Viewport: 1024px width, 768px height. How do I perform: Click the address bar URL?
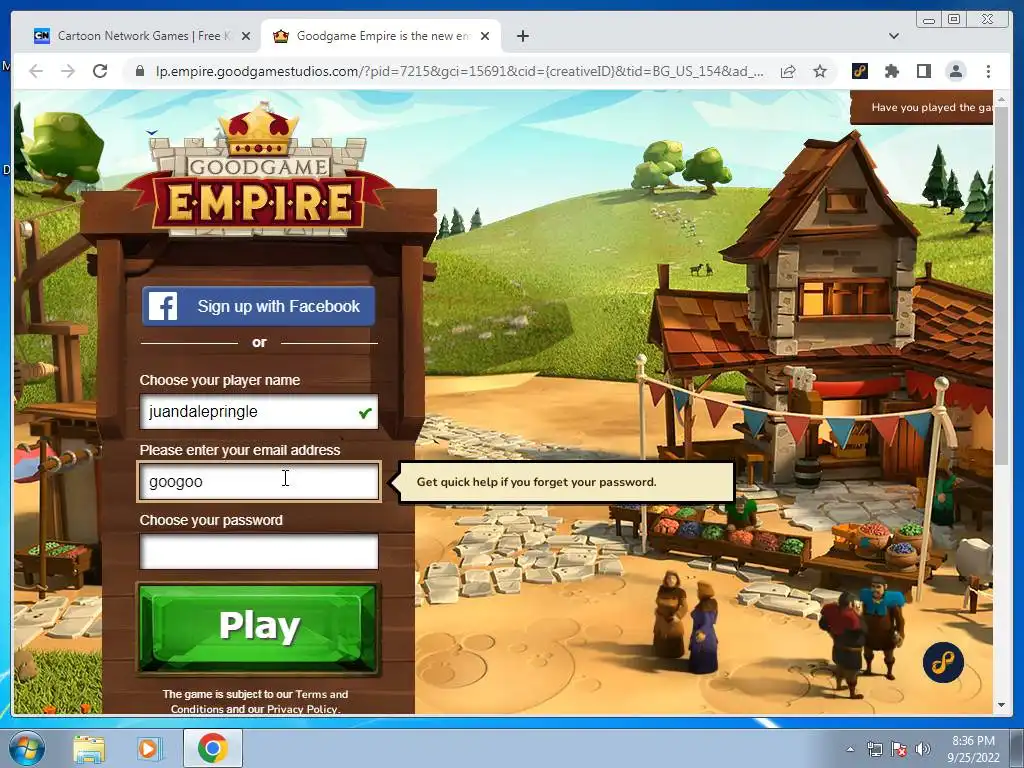[459, 71]
